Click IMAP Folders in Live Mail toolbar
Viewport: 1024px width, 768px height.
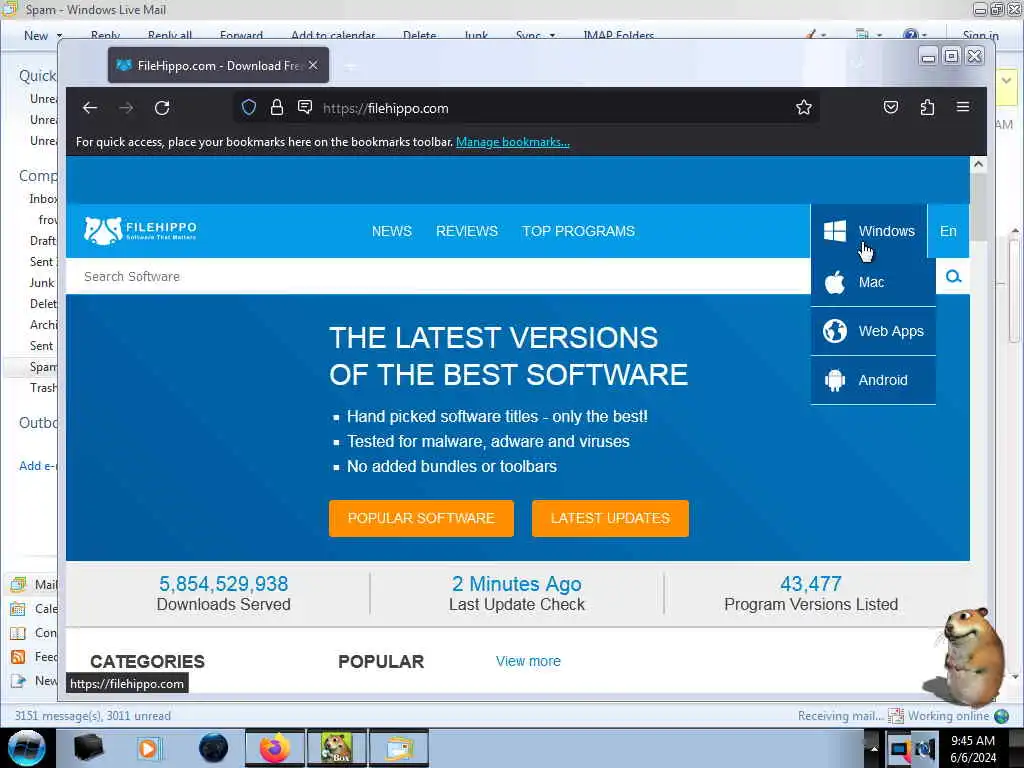tap(618, 36)
